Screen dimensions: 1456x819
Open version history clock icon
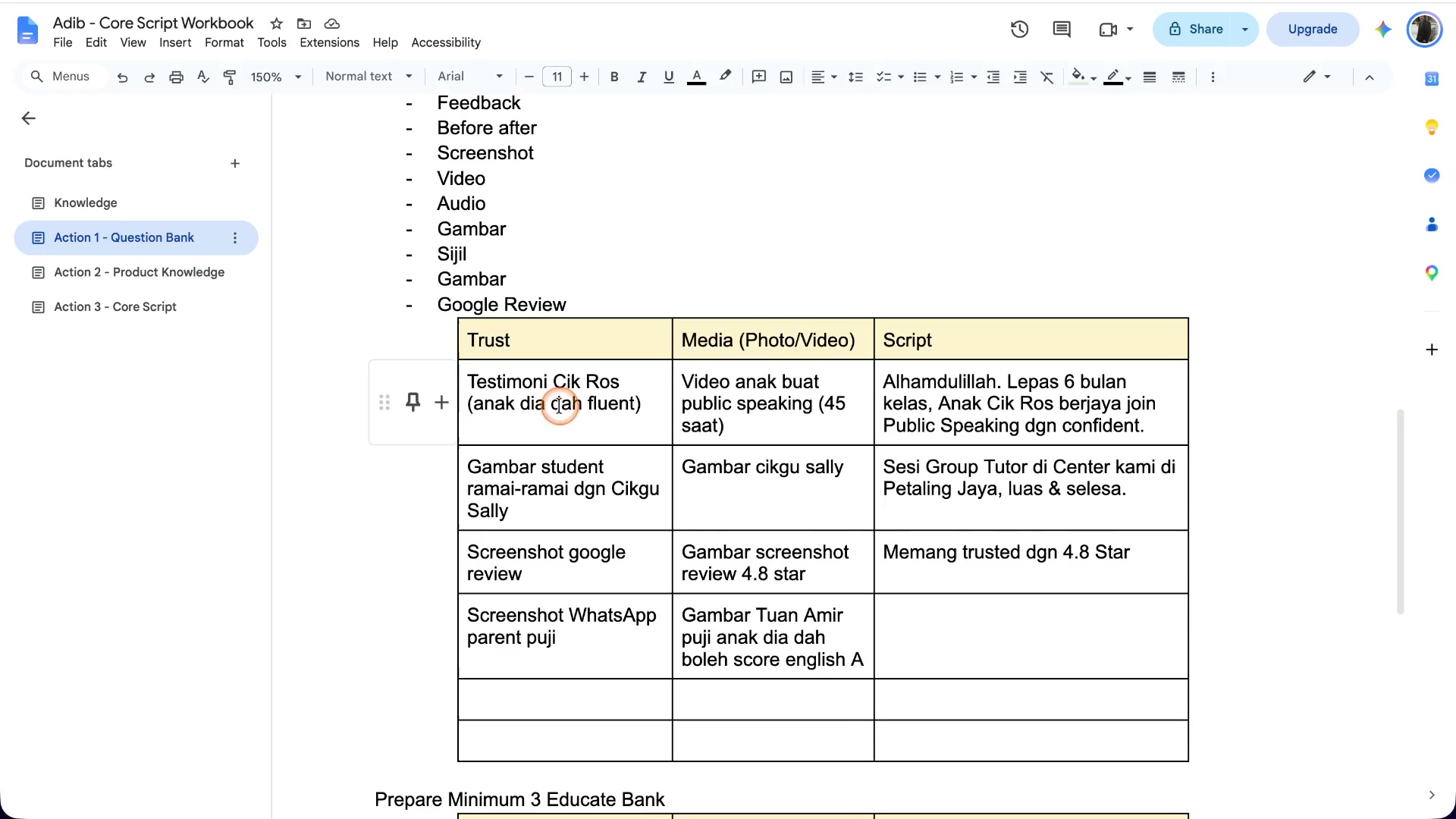(x=1019, y=30)
